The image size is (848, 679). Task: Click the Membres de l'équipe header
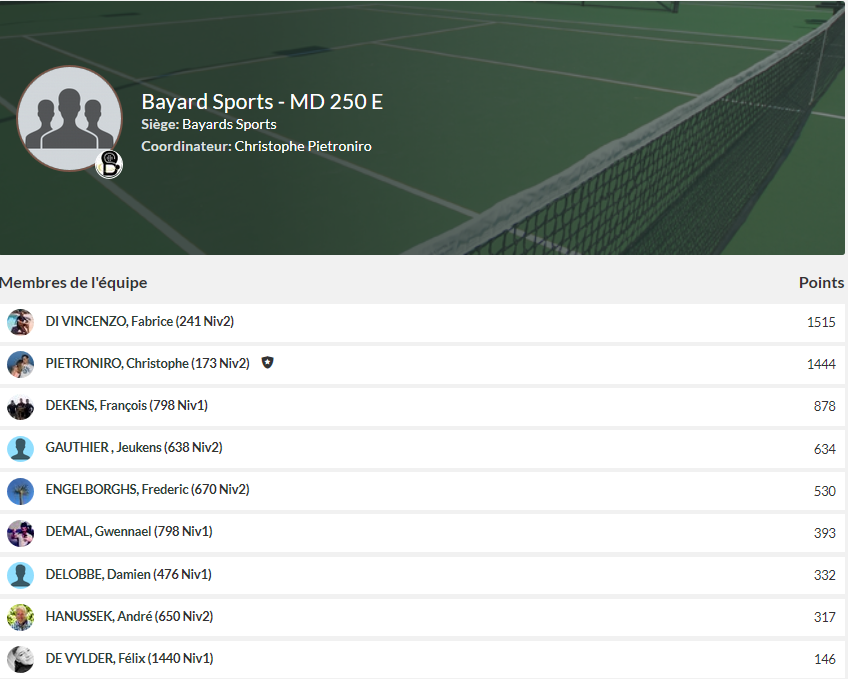[74, 283]
